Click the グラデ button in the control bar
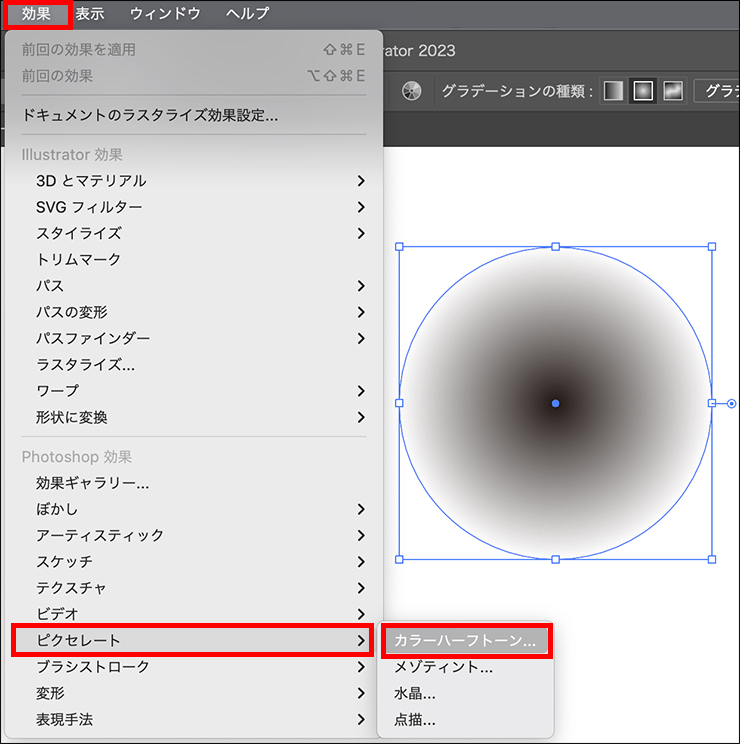Screen dimensions: 740x744 pyautogui.click(x=718, y=91)
